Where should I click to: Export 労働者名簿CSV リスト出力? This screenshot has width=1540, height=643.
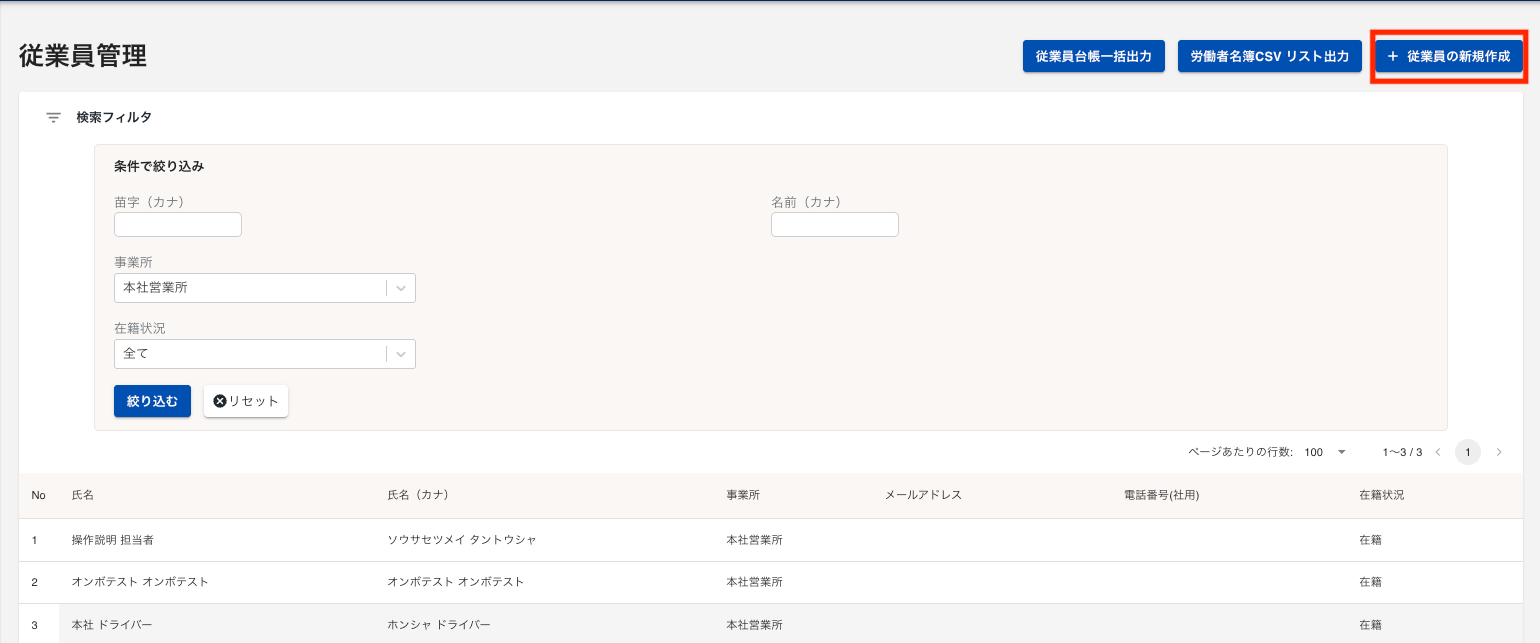(1269, 57)
